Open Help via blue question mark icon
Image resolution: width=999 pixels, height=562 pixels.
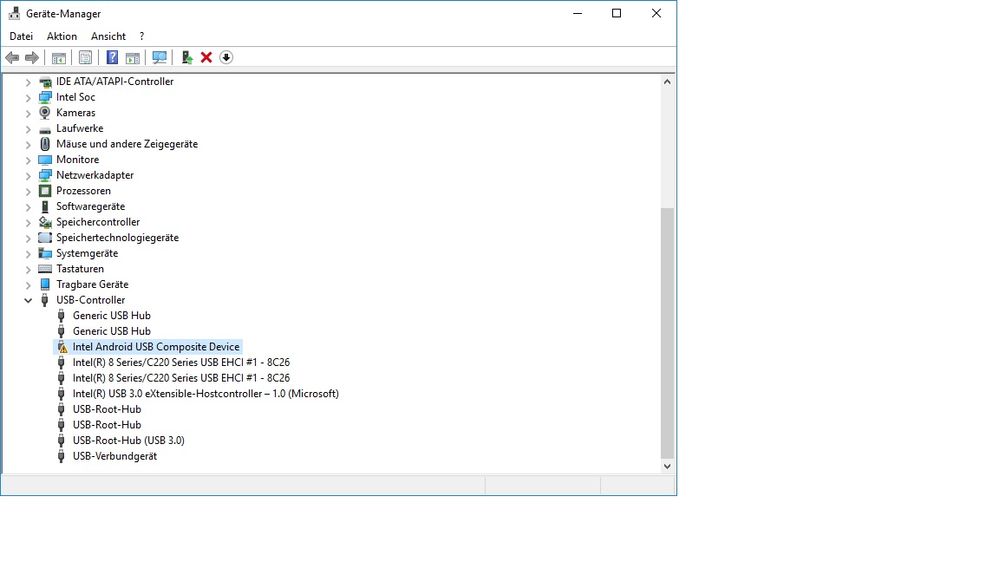click(x=112, y=58)
